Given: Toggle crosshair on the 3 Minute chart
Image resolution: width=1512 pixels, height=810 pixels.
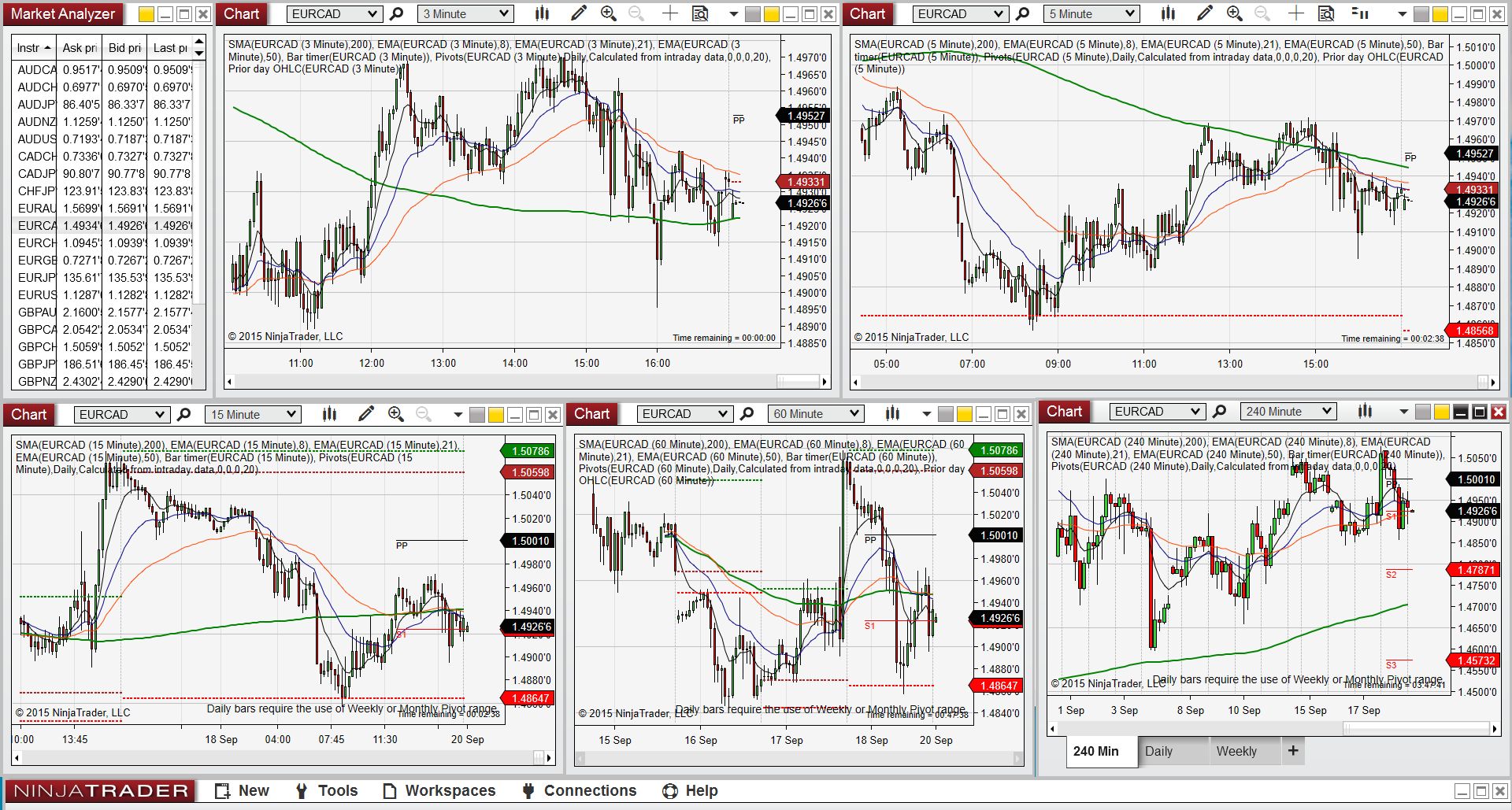Looking at the screenshot, I should click(x=669, y=13).
